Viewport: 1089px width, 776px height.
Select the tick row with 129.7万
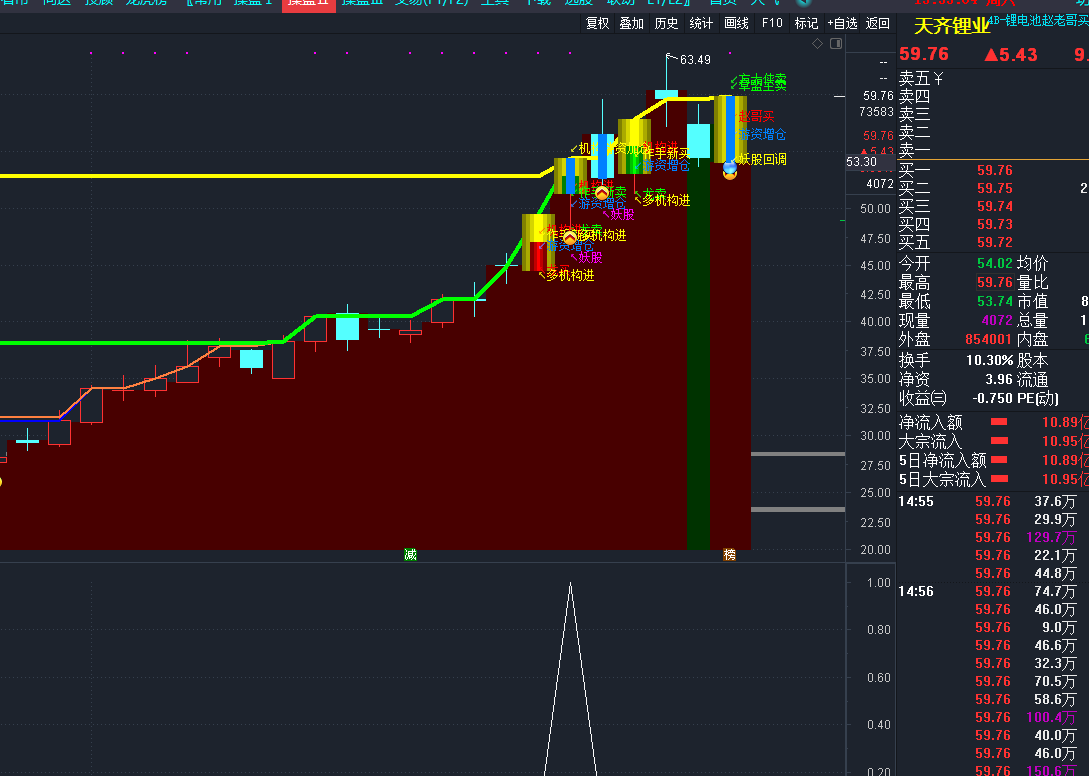click(993, 538)
